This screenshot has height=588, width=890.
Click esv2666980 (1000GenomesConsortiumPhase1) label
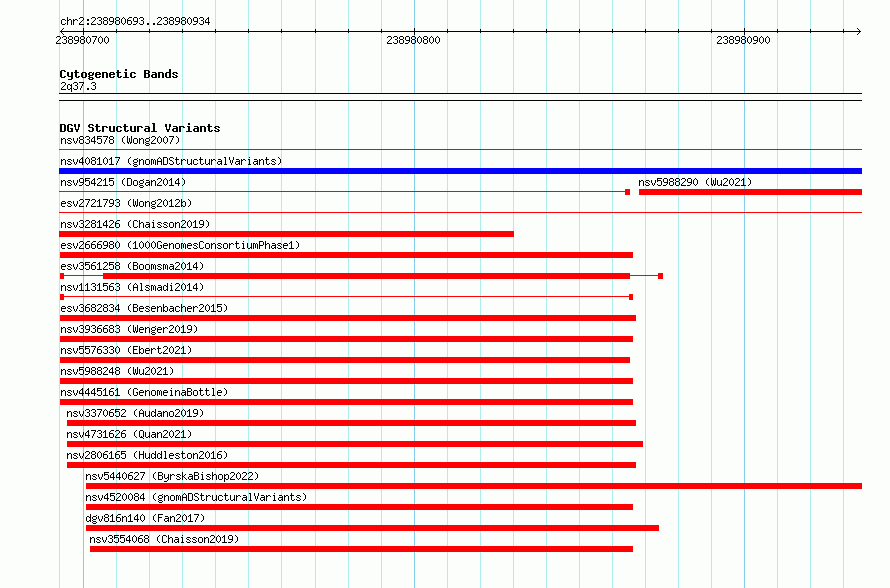(180, 245)
